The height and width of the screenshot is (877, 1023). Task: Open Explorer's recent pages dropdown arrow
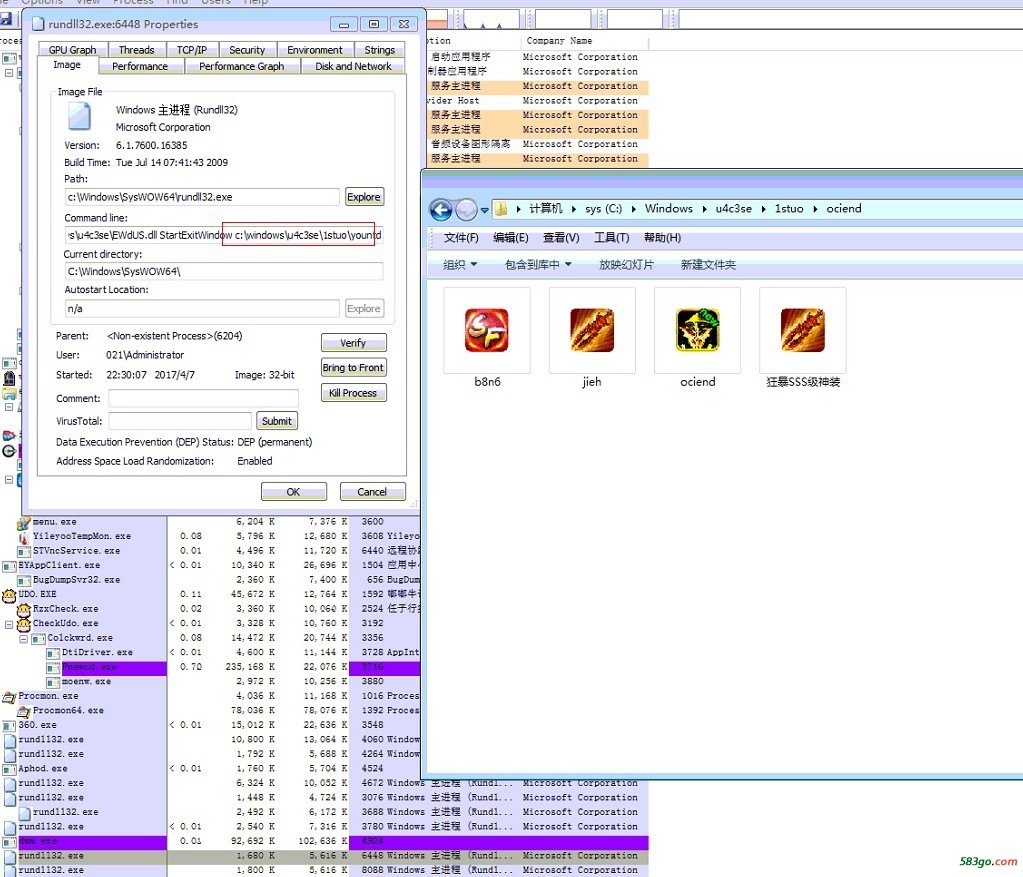pyautogui.click(x=484, y=210)
